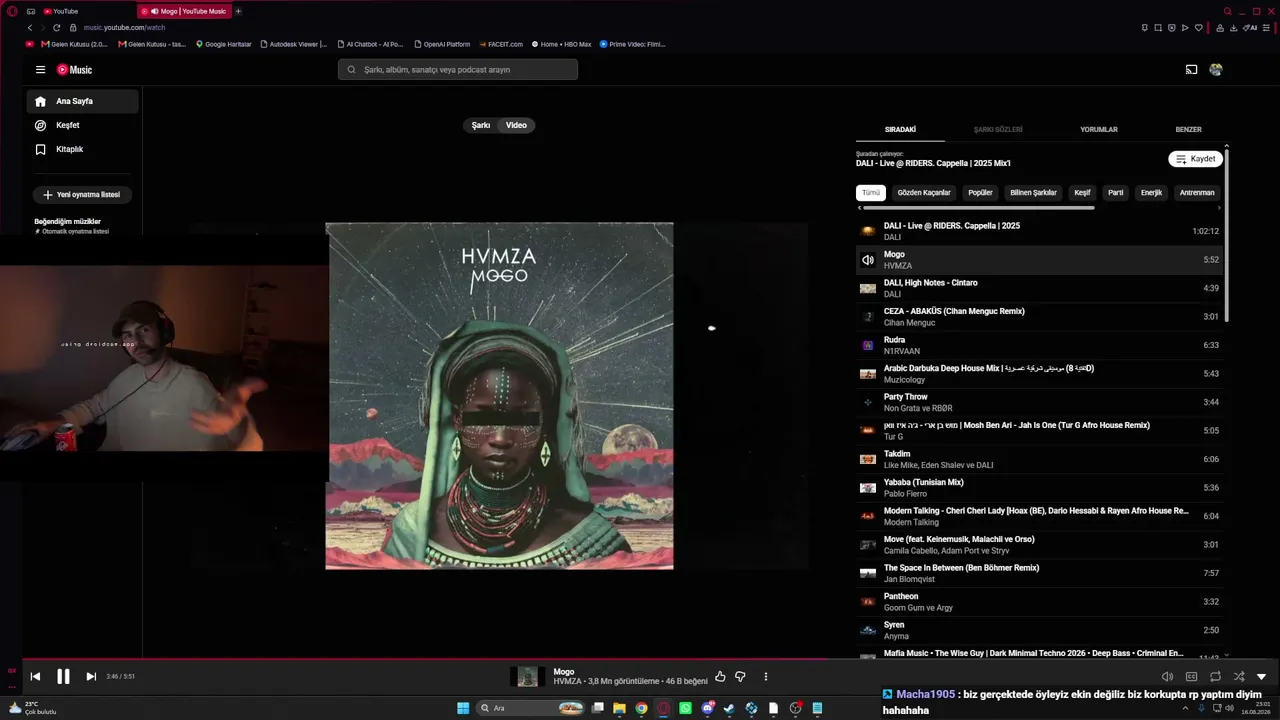
Task: Open WhatsApp from the taskbar
Action: click(685, 708)
